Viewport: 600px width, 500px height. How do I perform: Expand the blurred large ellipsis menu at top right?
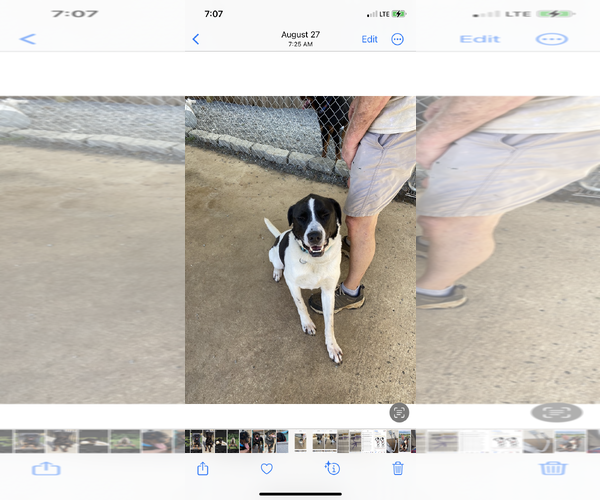click(x=551, y=39)
